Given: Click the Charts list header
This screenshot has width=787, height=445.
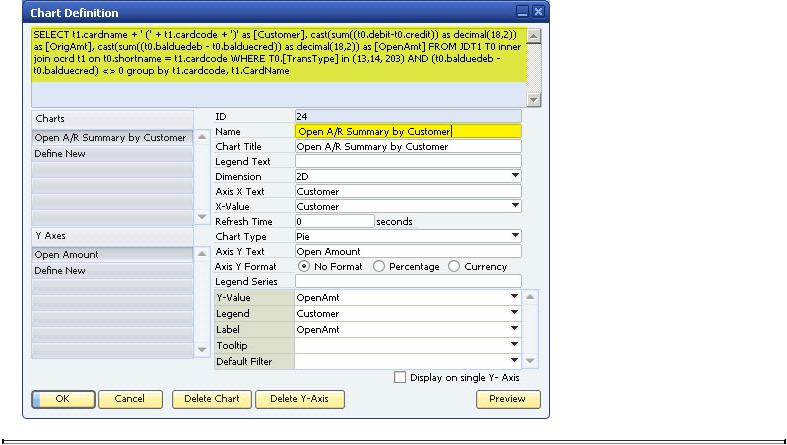Looking at the screenshot, I should [x=112, y=119].
